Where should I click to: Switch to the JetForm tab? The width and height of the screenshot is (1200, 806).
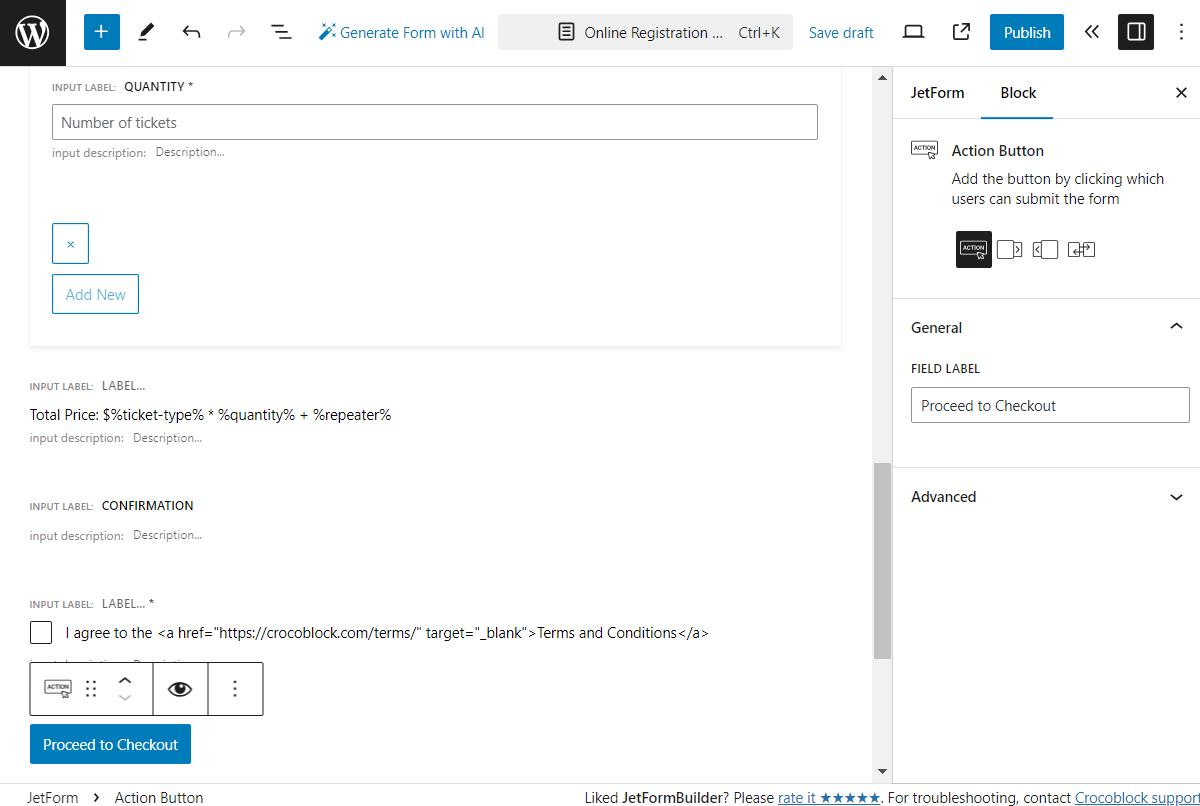click(x=938, y=93)
